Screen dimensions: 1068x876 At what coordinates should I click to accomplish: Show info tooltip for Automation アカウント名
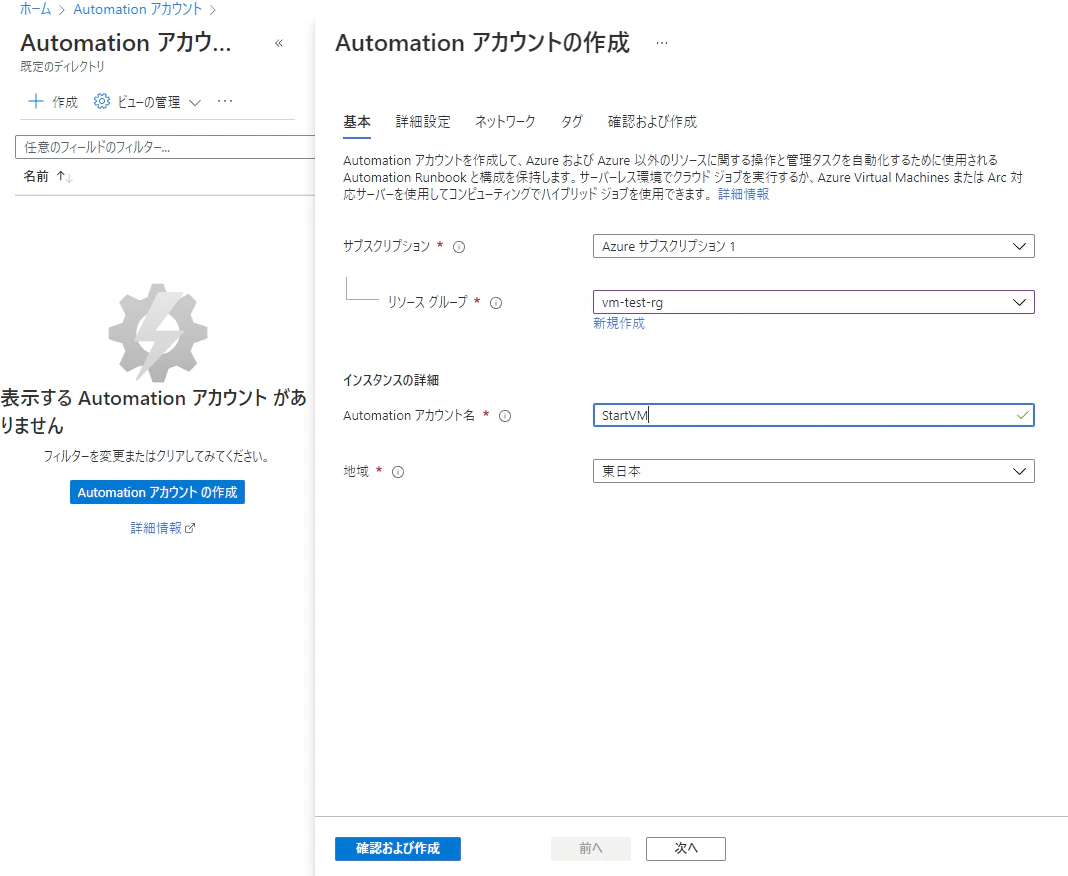pos(505,416)
